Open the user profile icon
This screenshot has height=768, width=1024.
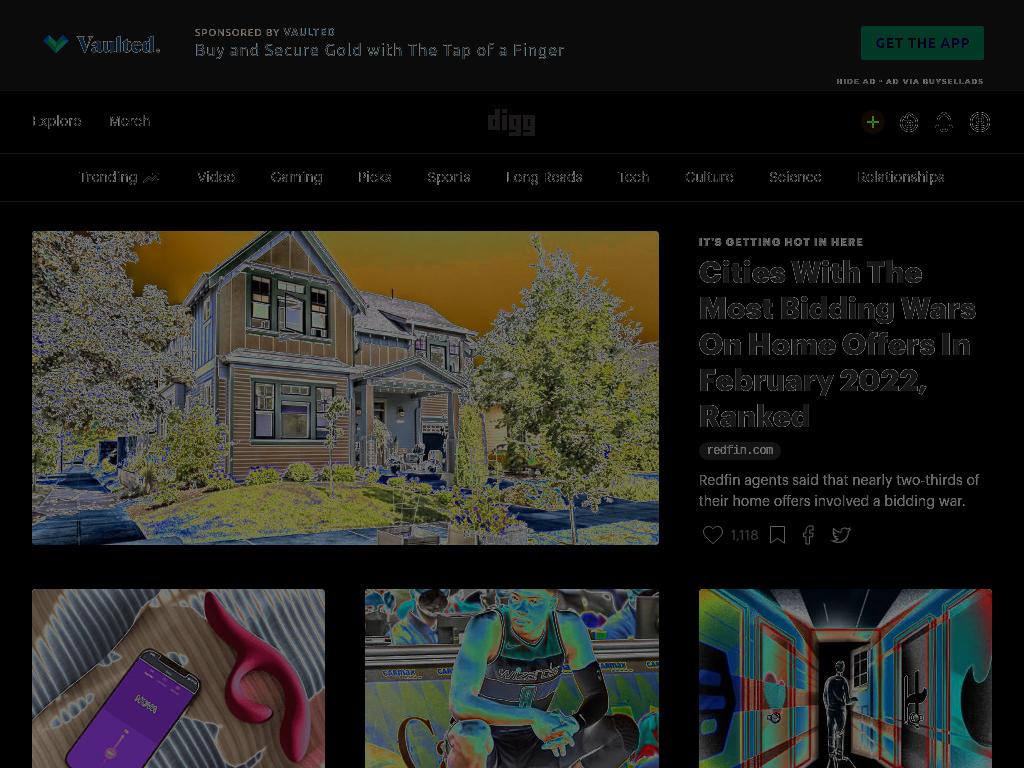(980, 122)
